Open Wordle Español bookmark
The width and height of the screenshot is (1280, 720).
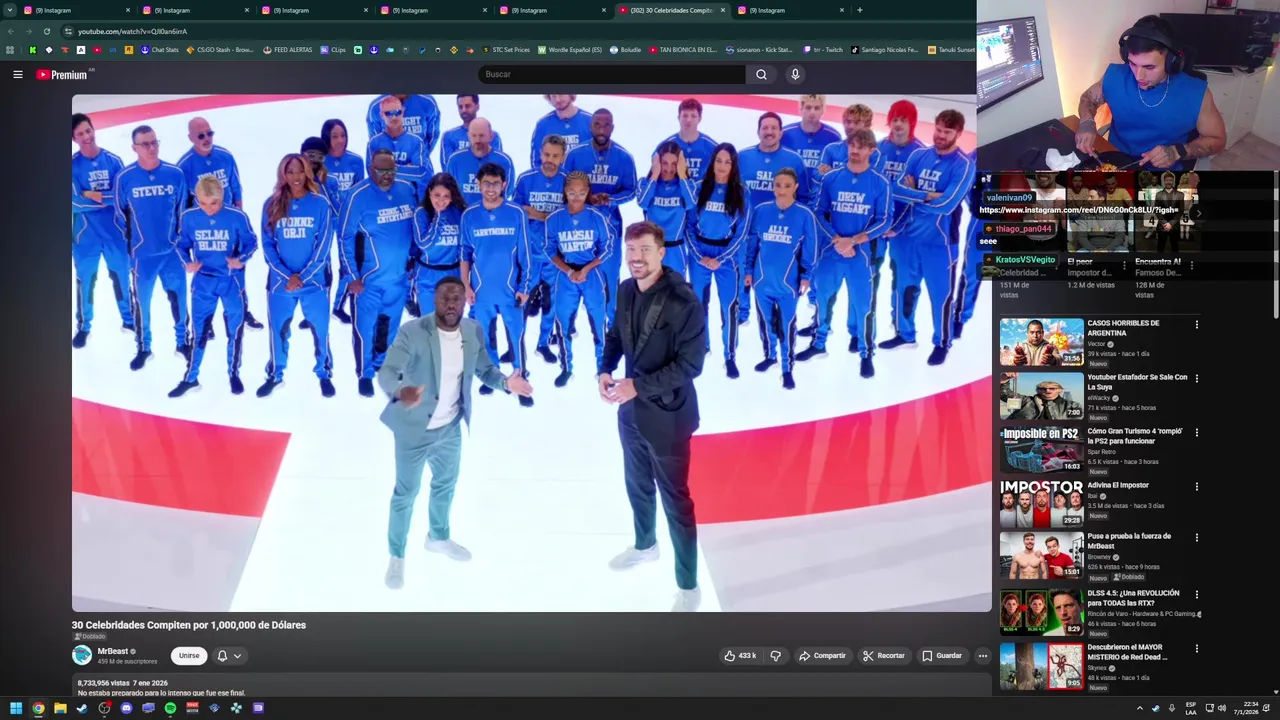(570, 50)
